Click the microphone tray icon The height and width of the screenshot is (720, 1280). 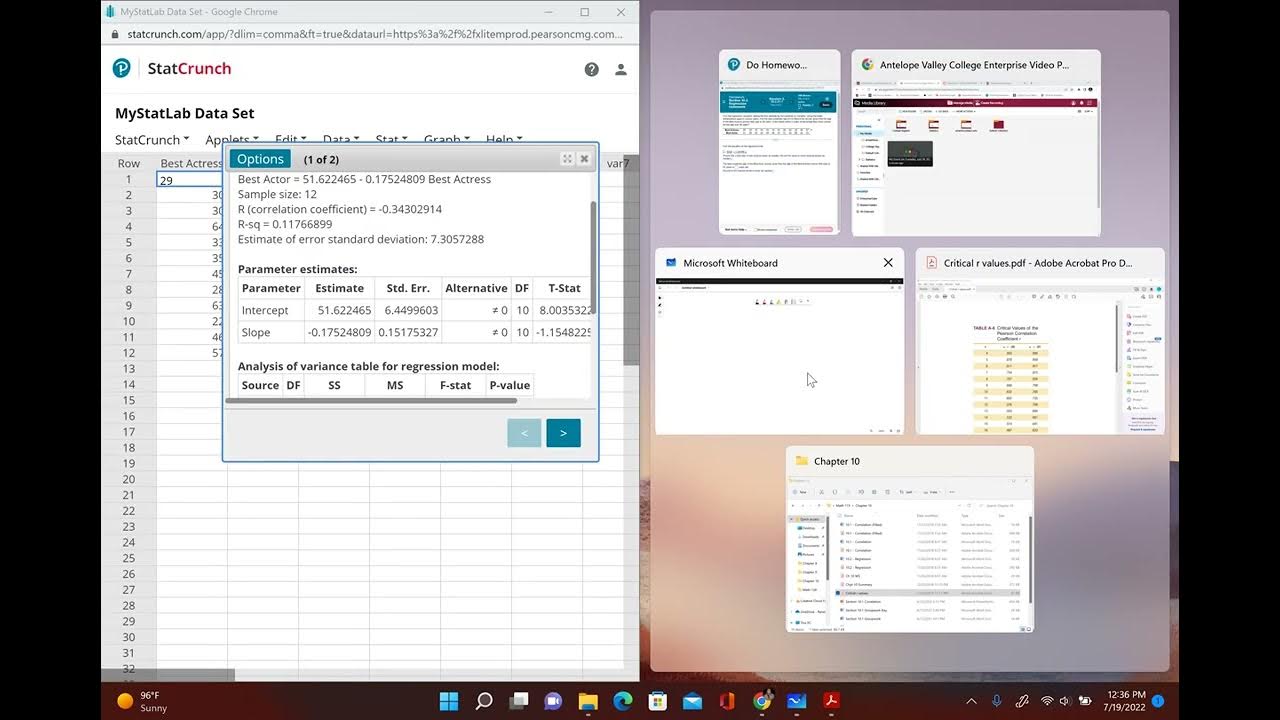pos(997,701)
